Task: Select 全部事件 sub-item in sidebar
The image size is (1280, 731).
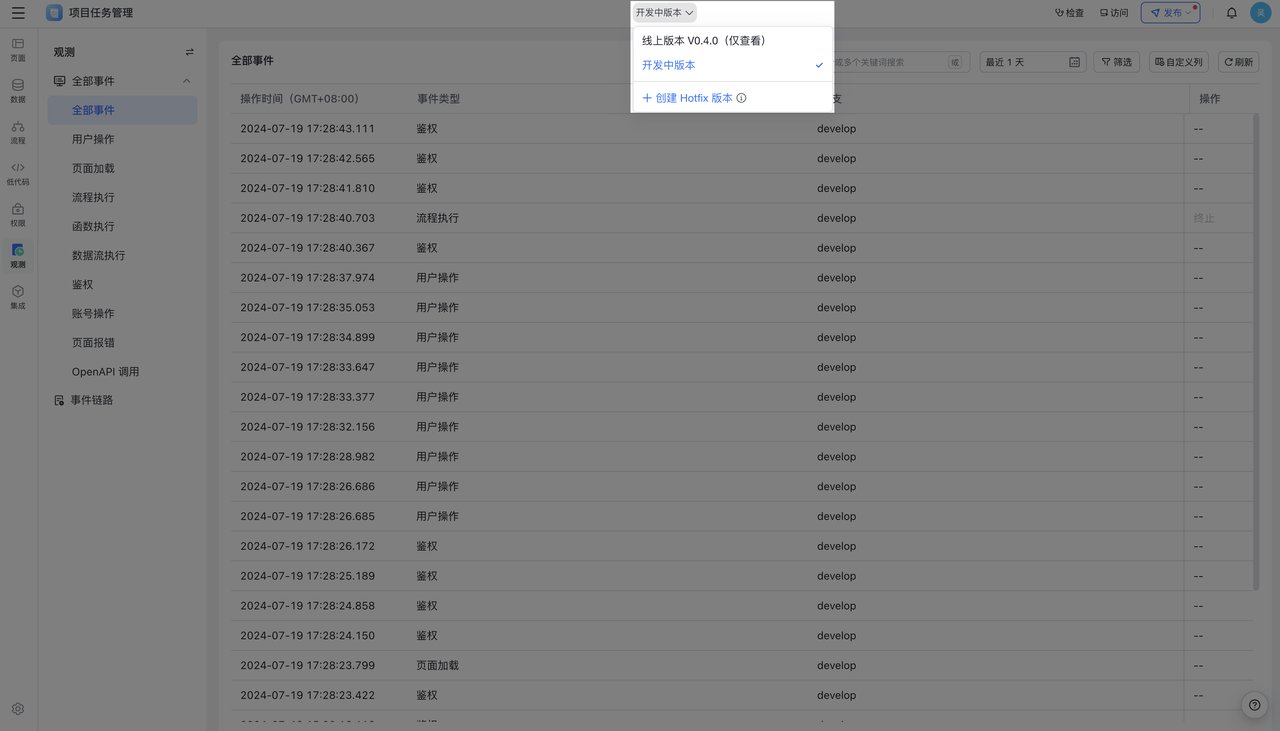Action: coord(122,110)
